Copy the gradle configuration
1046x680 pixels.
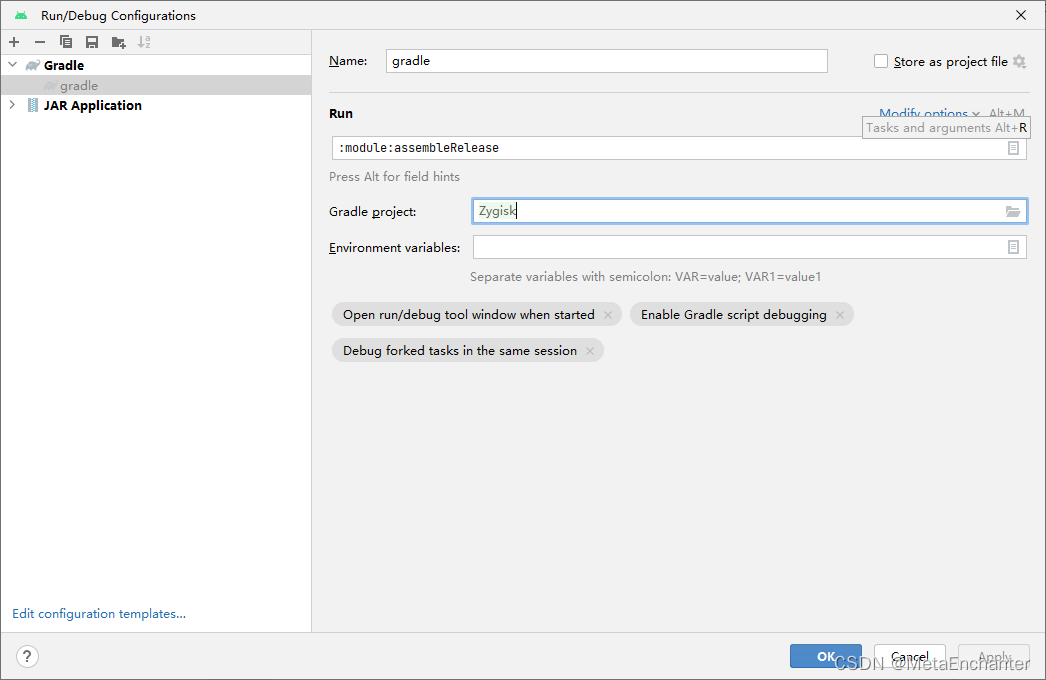65,42
